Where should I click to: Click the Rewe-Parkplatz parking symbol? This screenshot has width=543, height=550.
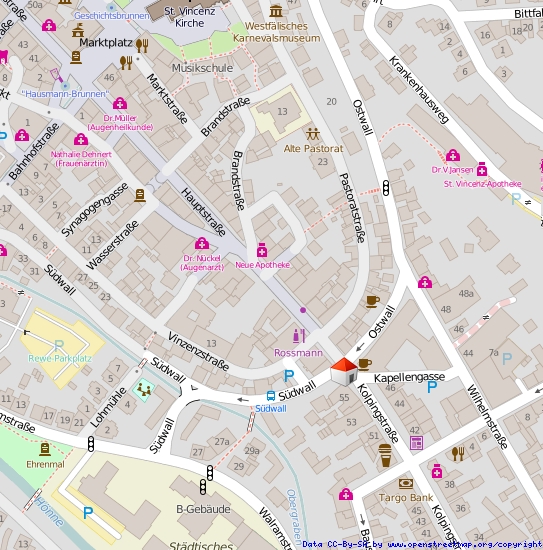pos(59,346)
